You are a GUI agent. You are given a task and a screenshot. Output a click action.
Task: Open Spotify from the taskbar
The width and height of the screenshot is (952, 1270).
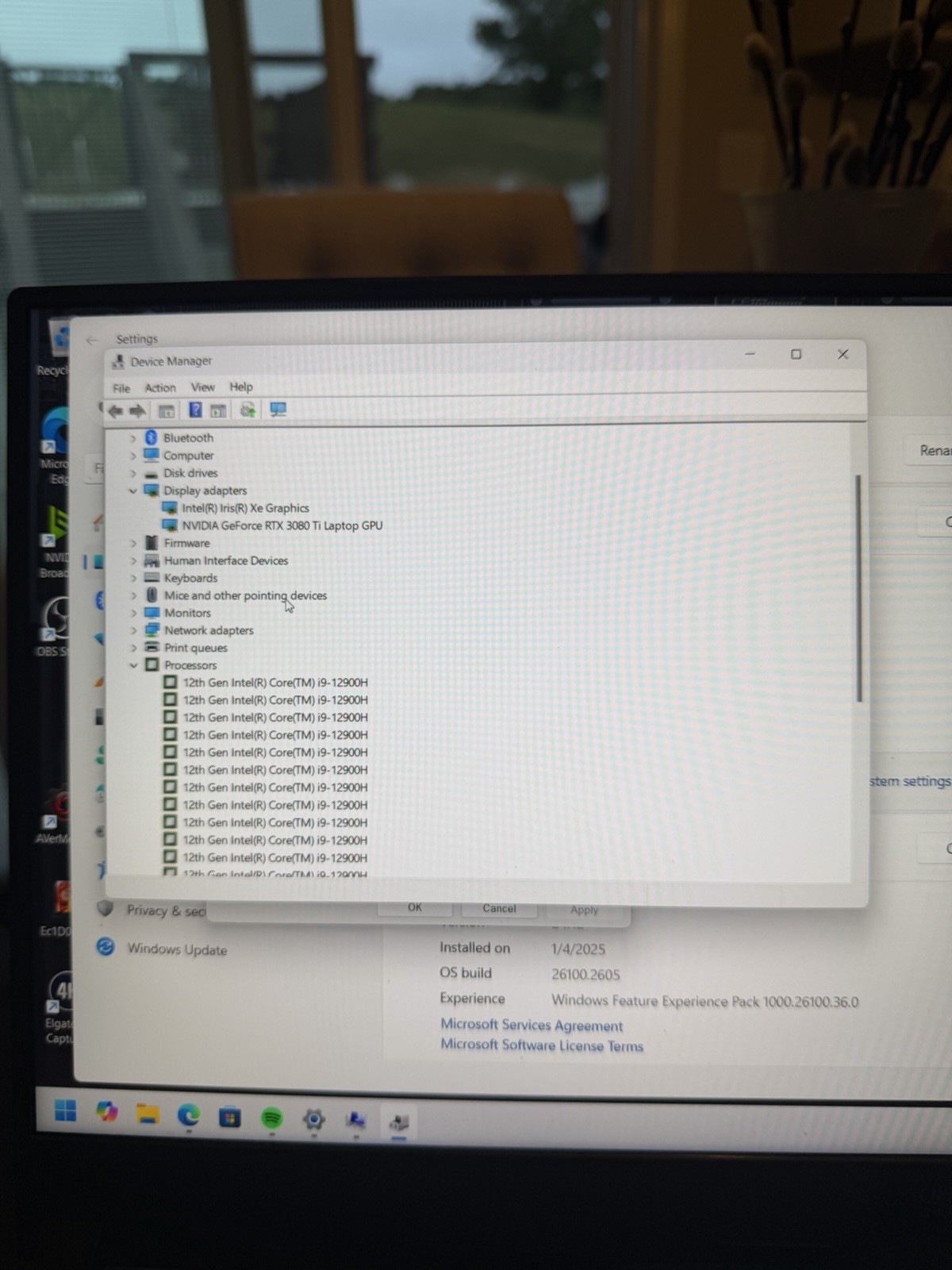272,1118
